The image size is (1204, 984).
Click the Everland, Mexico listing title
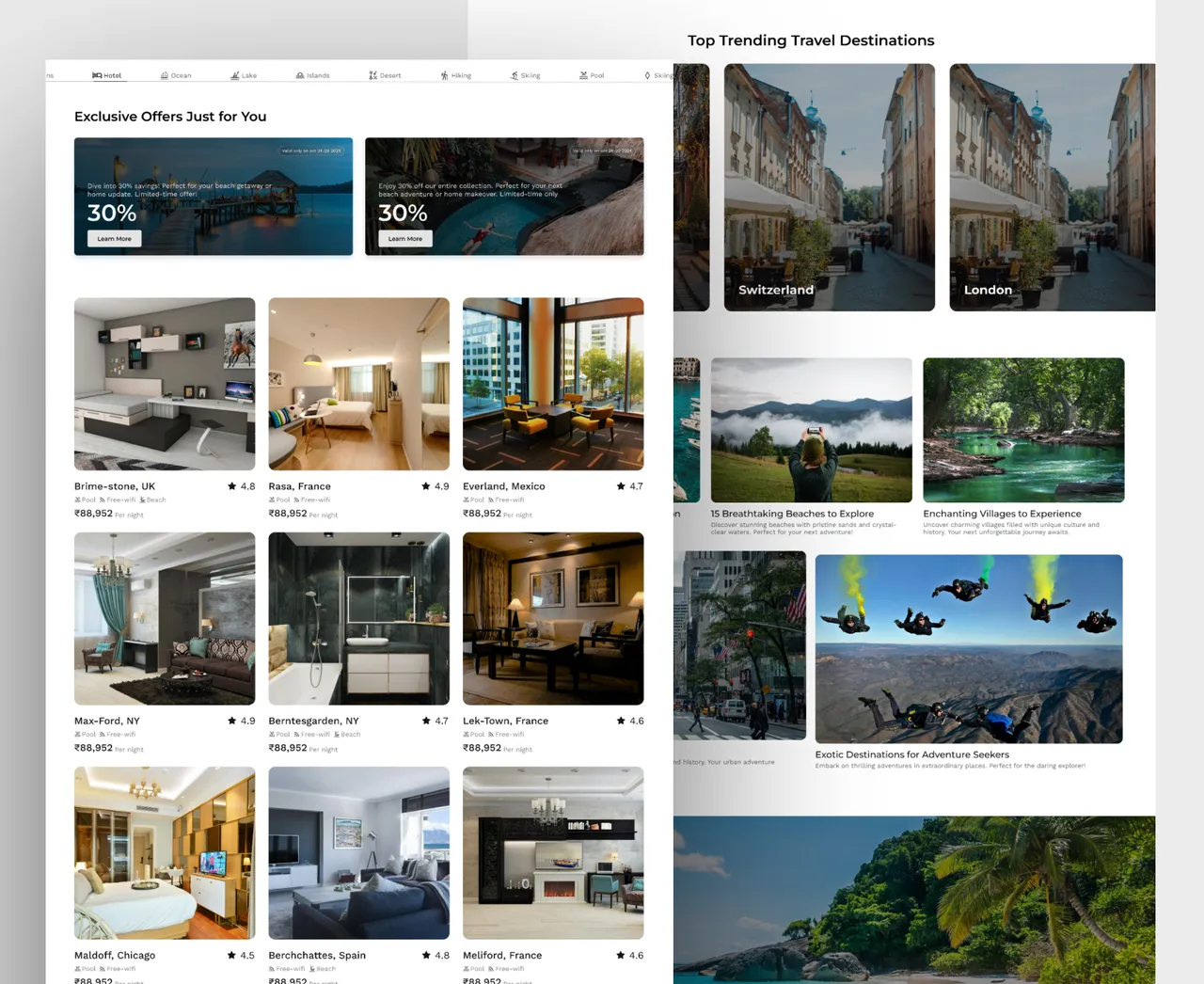[504, 486]
